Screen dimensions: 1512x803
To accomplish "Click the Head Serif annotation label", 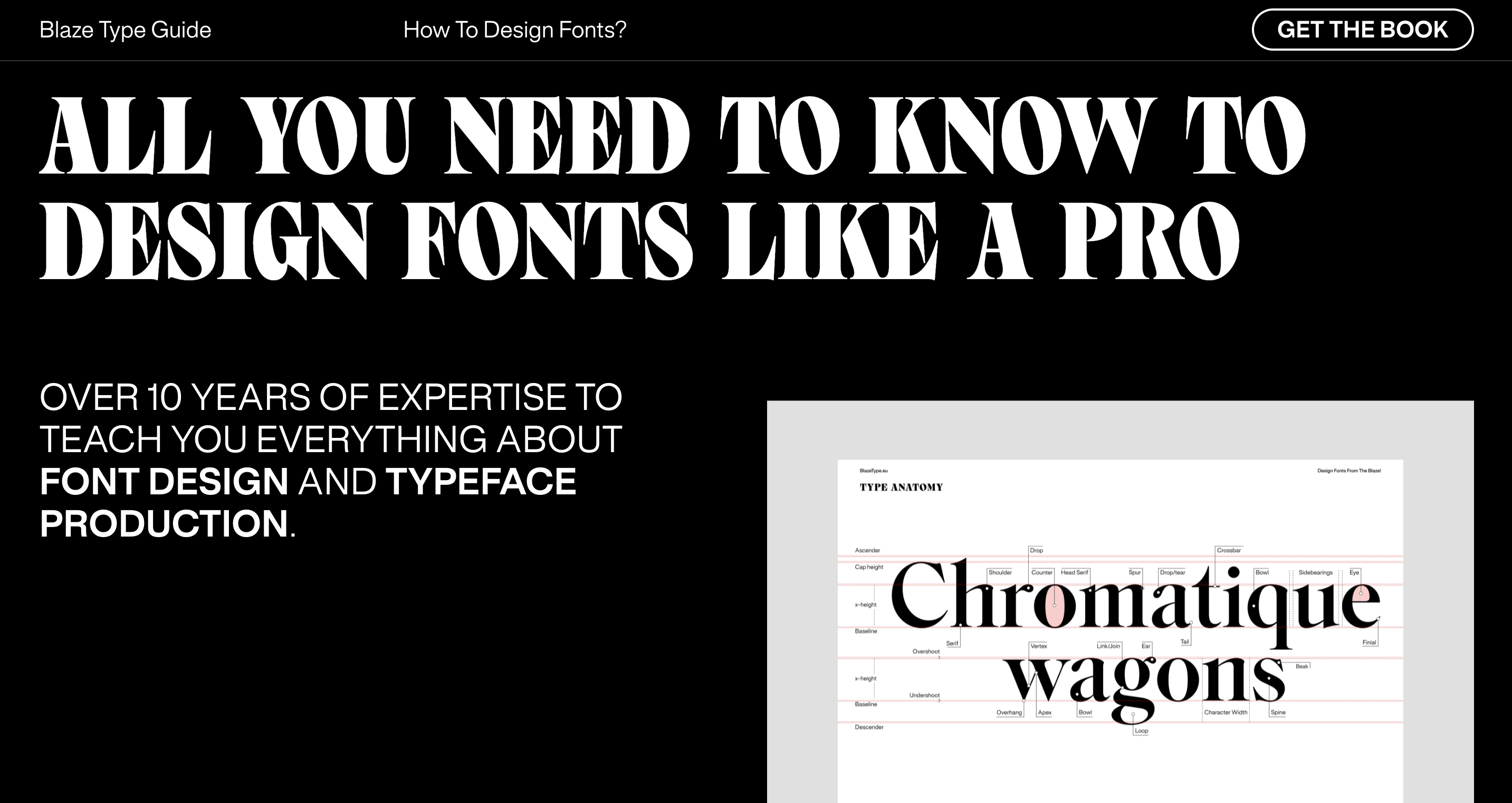I will pyautogui.click(x=1074, y=572).
